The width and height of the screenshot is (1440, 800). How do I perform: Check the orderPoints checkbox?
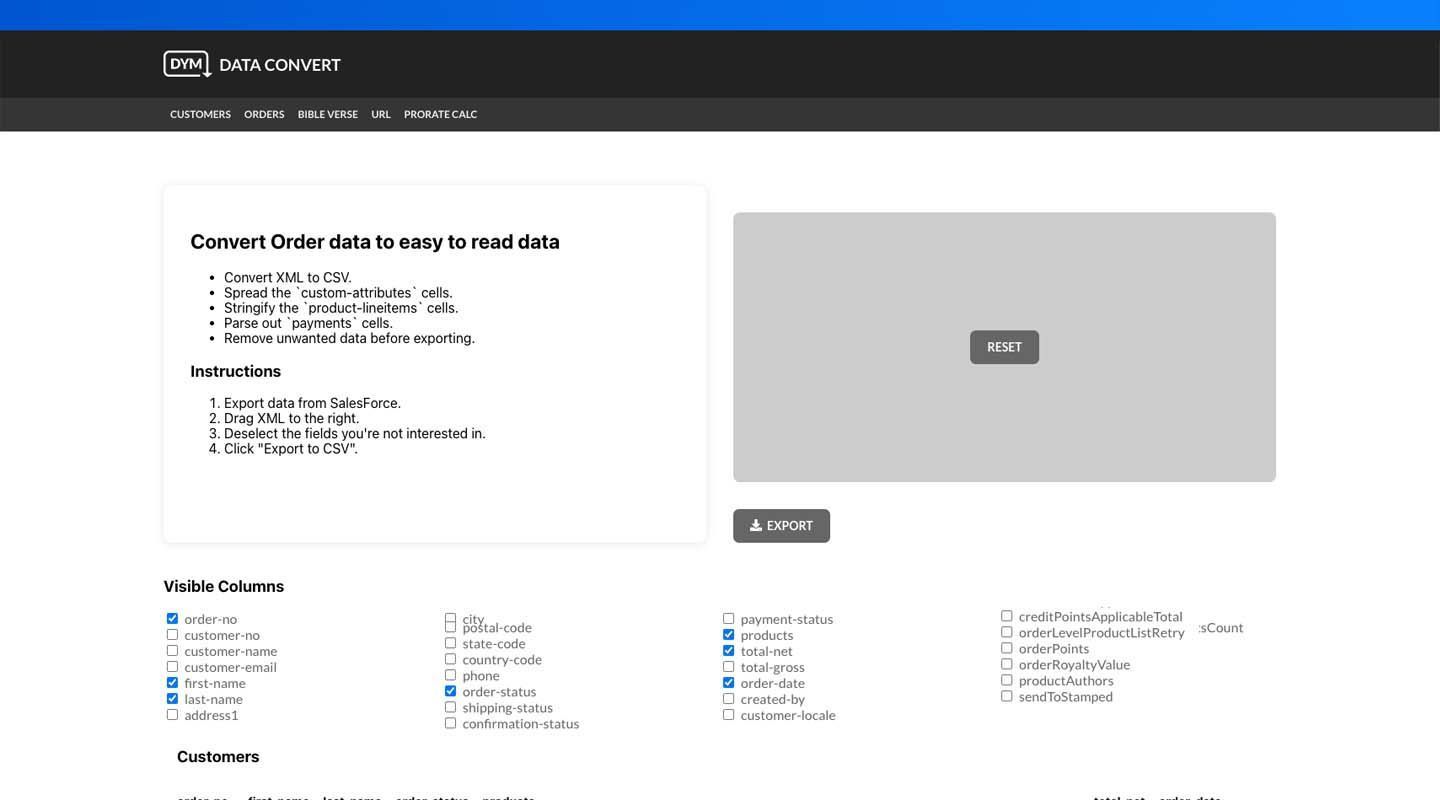(1006, 647)
